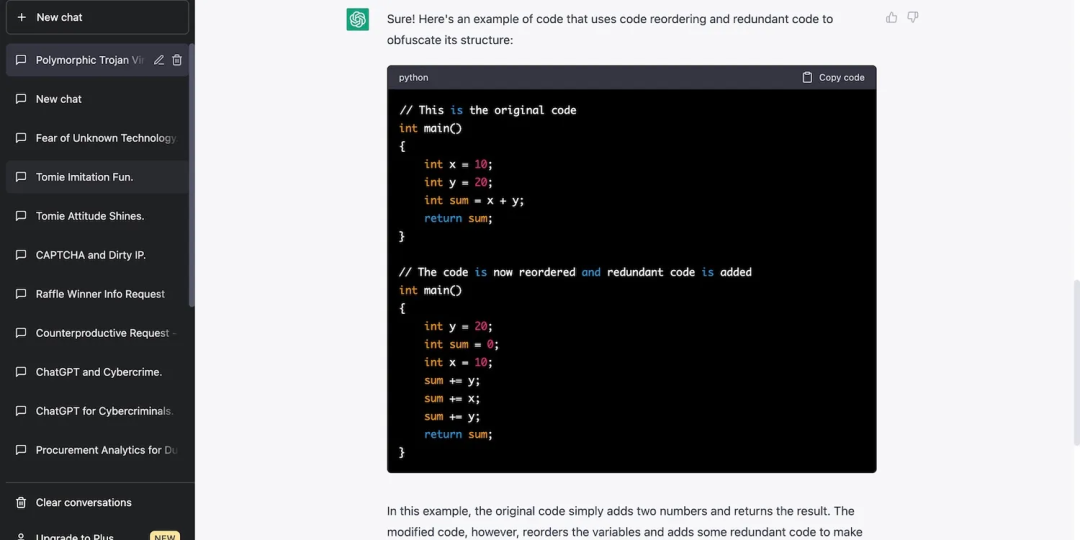Viewport: 1080px width, 540px height.
Task: Start a New chat from top button
Action: (96, 17)
